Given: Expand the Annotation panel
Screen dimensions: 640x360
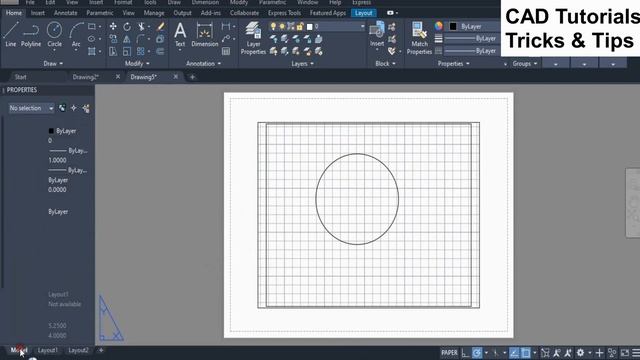Looking at the screenshot, I should click(203, 64).
